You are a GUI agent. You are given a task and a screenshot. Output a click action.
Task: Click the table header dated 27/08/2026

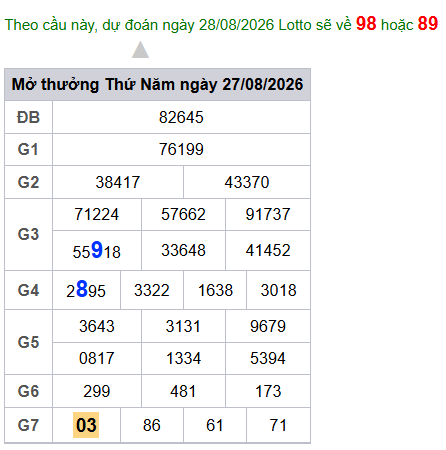point(157,84)
